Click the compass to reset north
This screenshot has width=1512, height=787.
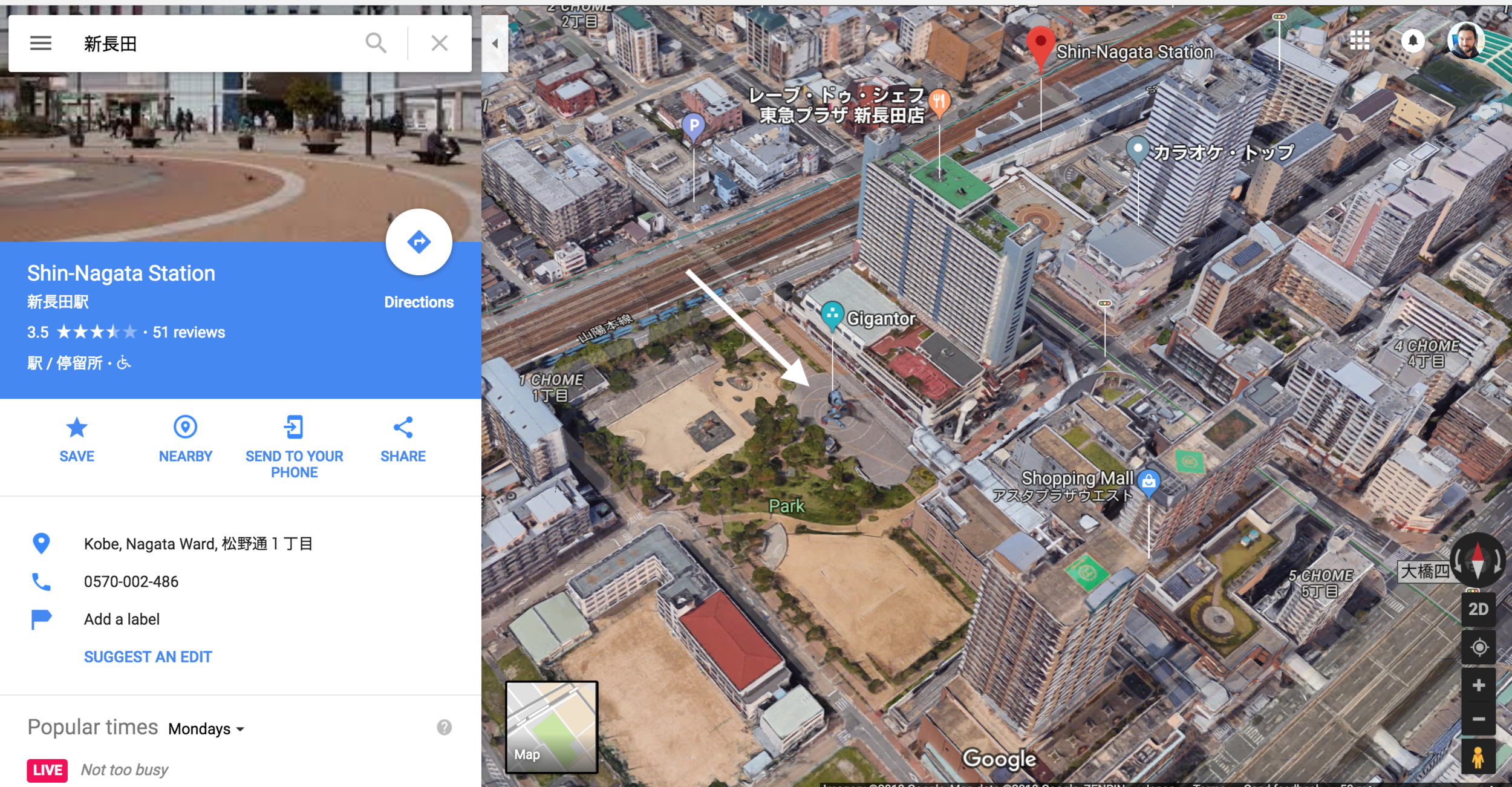1478,560
